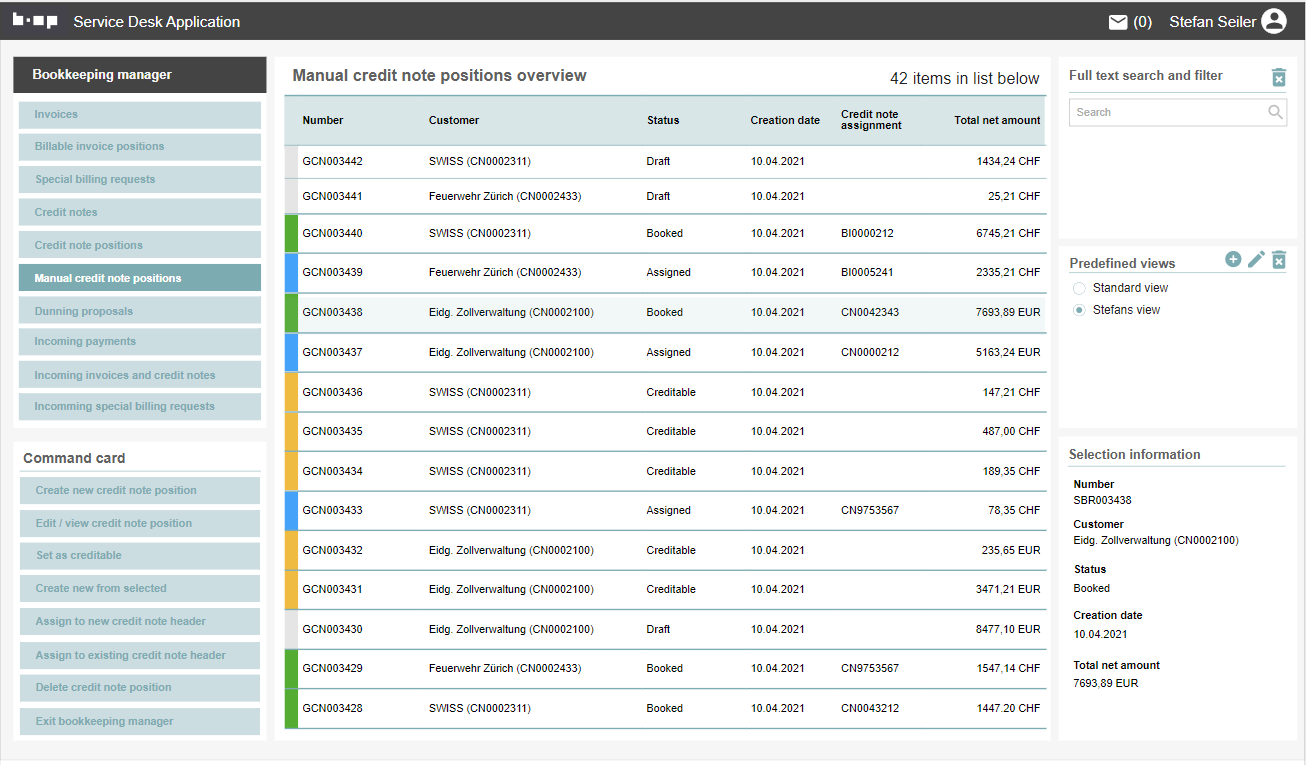Click the search magnifier icon
The height and width of the screenshot is (765, 1306).
(x=1275, y=112)
